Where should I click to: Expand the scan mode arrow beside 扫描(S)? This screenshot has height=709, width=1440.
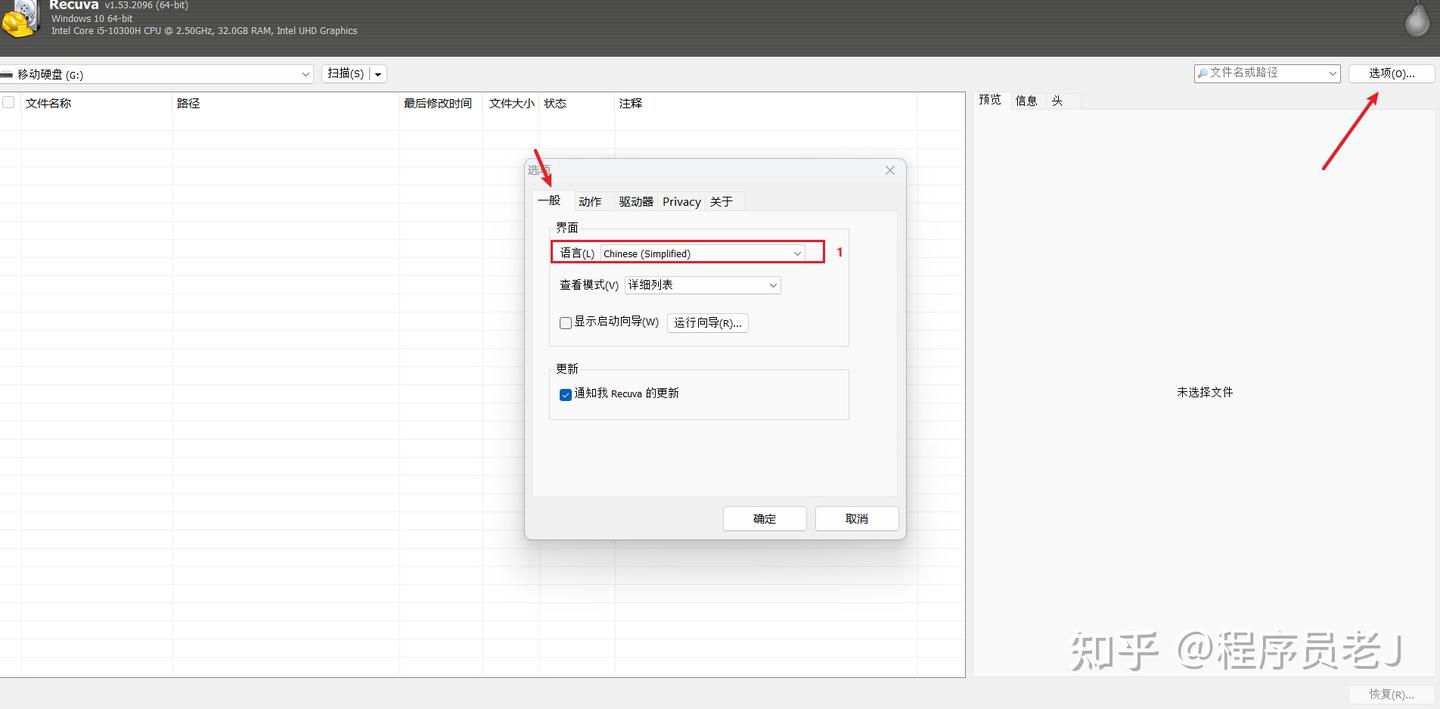coord(377,73)
